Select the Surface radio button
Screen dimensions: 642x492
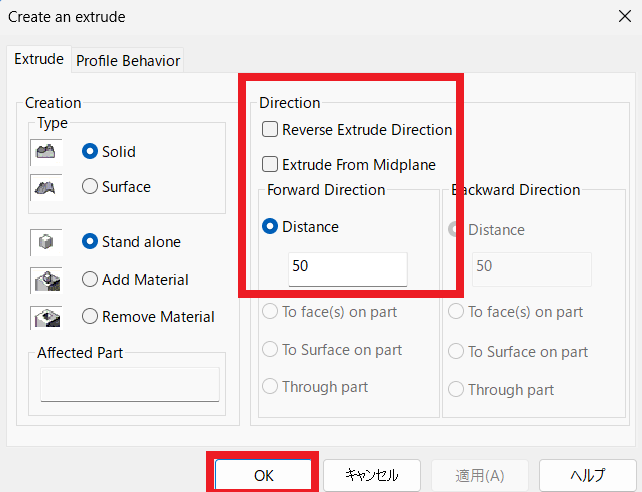(x=90, y=187)
